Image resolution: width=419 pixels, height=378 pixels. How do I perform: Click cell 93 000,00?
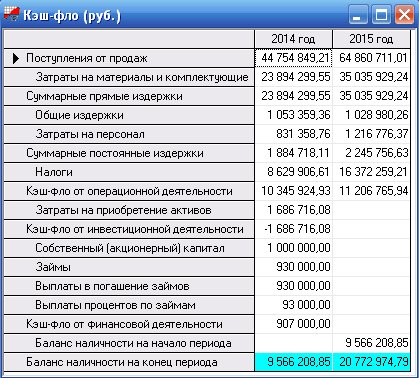click(x=294, y=305)
